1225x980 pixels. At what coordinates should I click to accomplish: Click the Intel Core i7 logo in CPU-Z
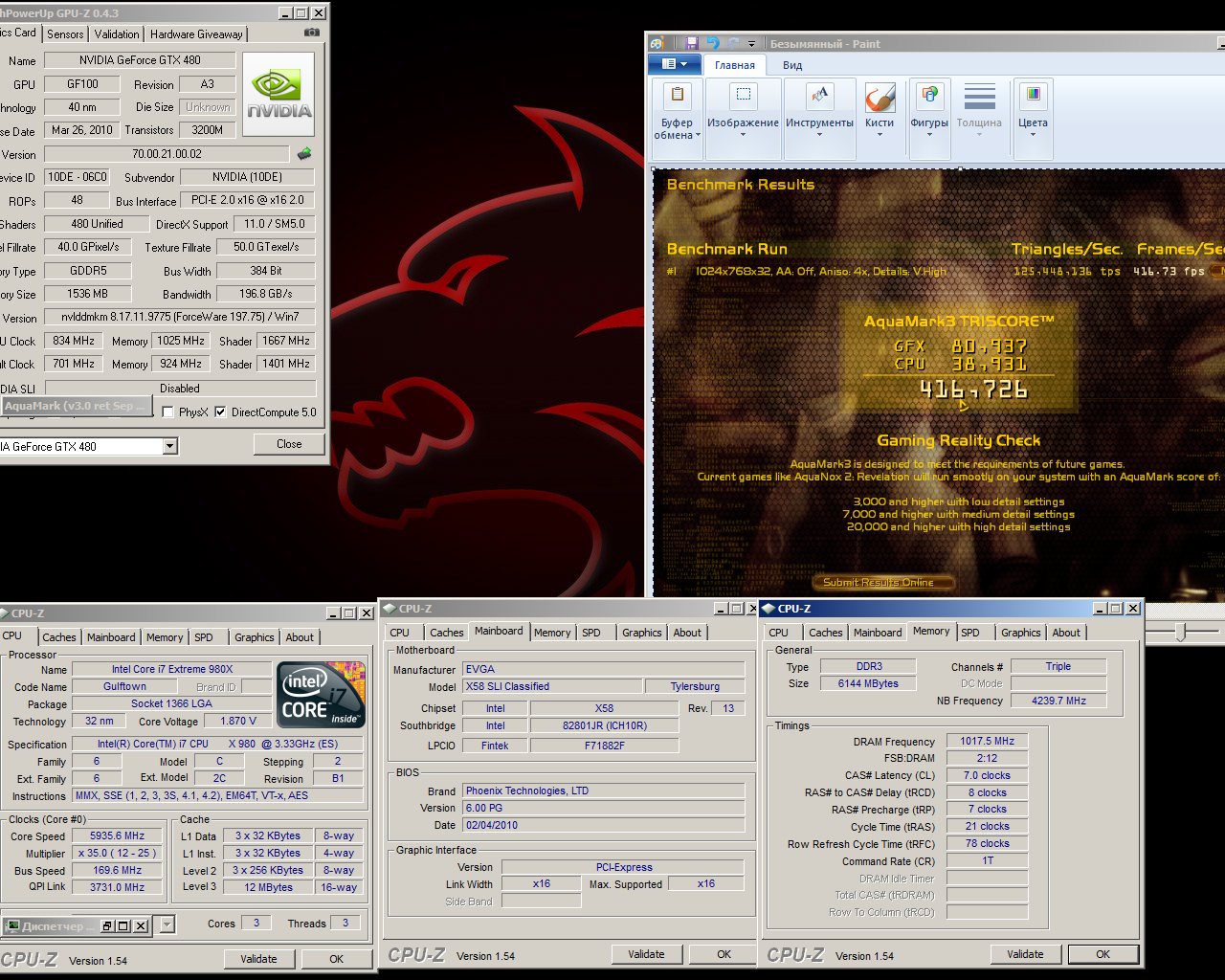pyautogui.click(x=321, y=695)
